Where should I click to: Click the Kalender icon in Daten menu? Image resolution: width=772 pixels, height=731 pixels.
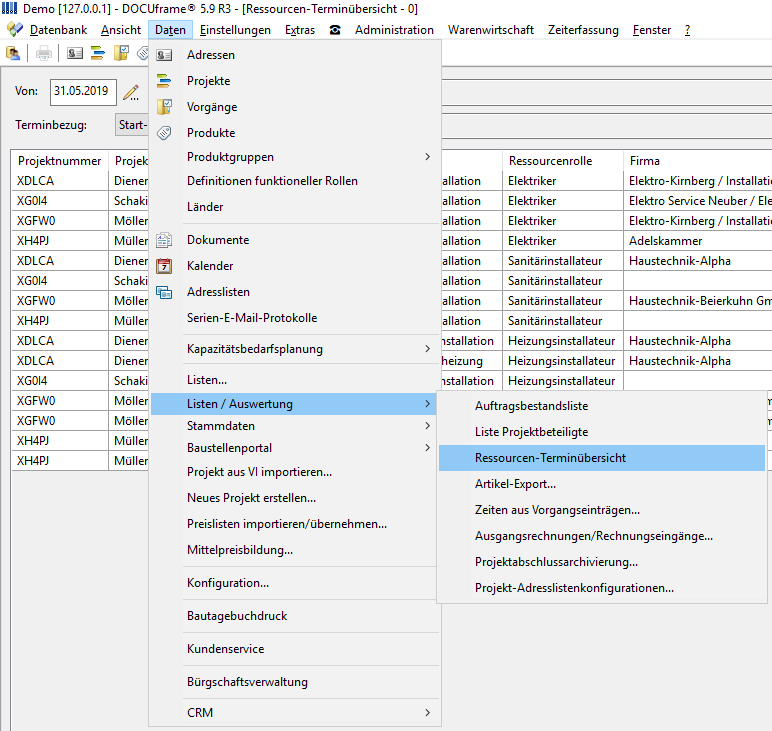coord(164,266)
